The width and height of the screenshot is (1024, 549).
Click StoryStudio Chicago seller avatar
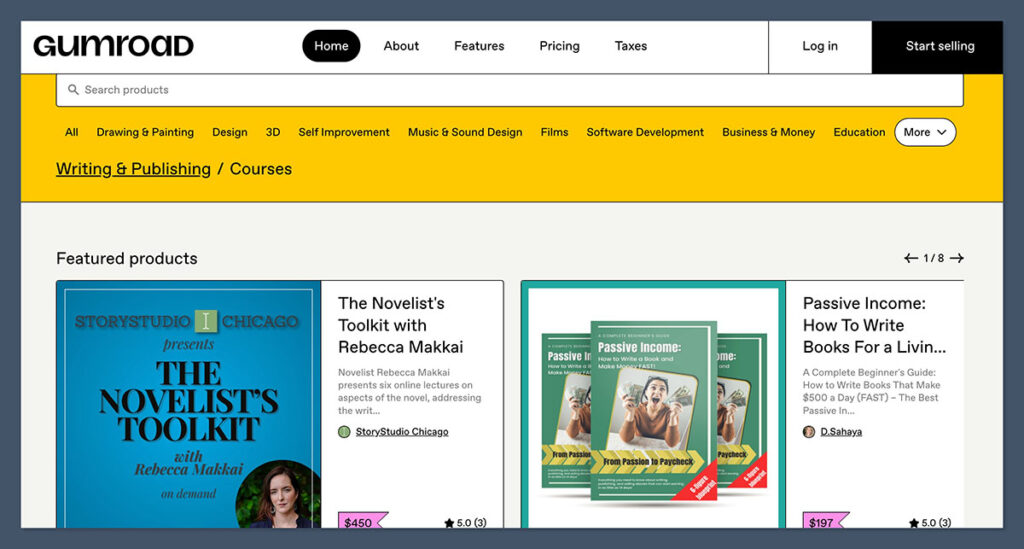(344, 432)
